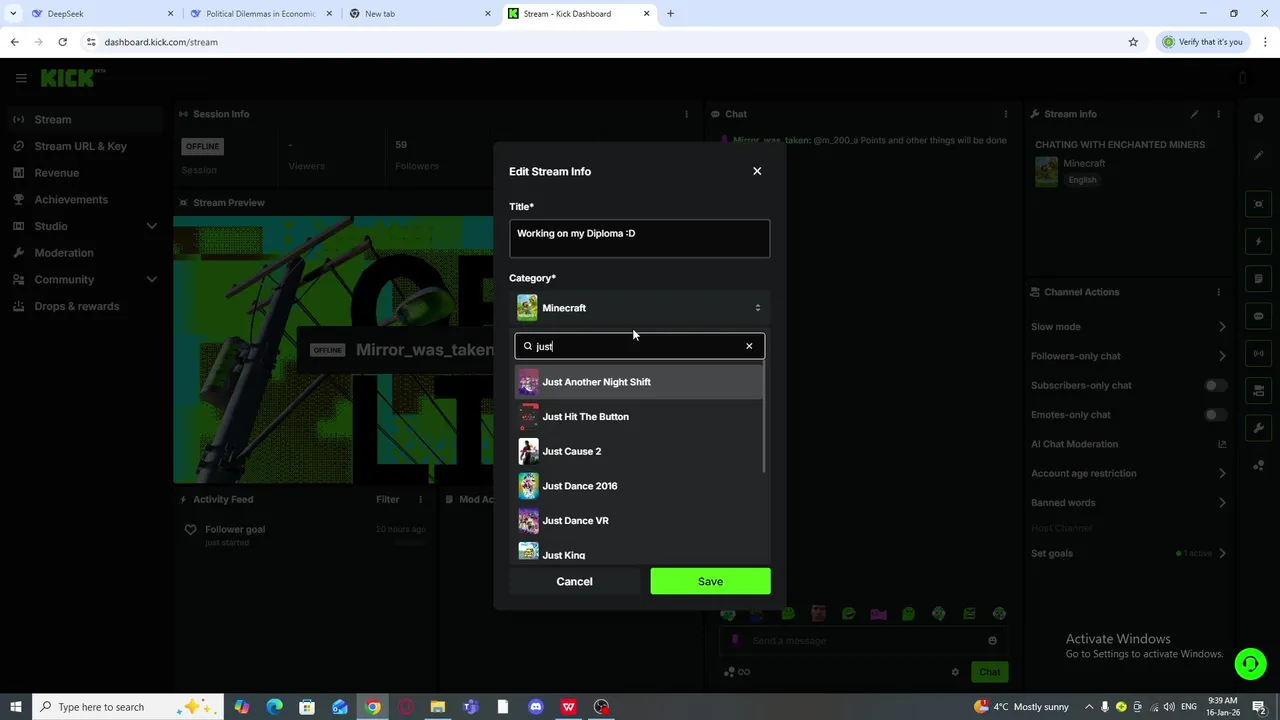Click the stream Title text field
The height and width of the screenshot is (720, 1280).
pyautogui.click(x=640, y=239)
